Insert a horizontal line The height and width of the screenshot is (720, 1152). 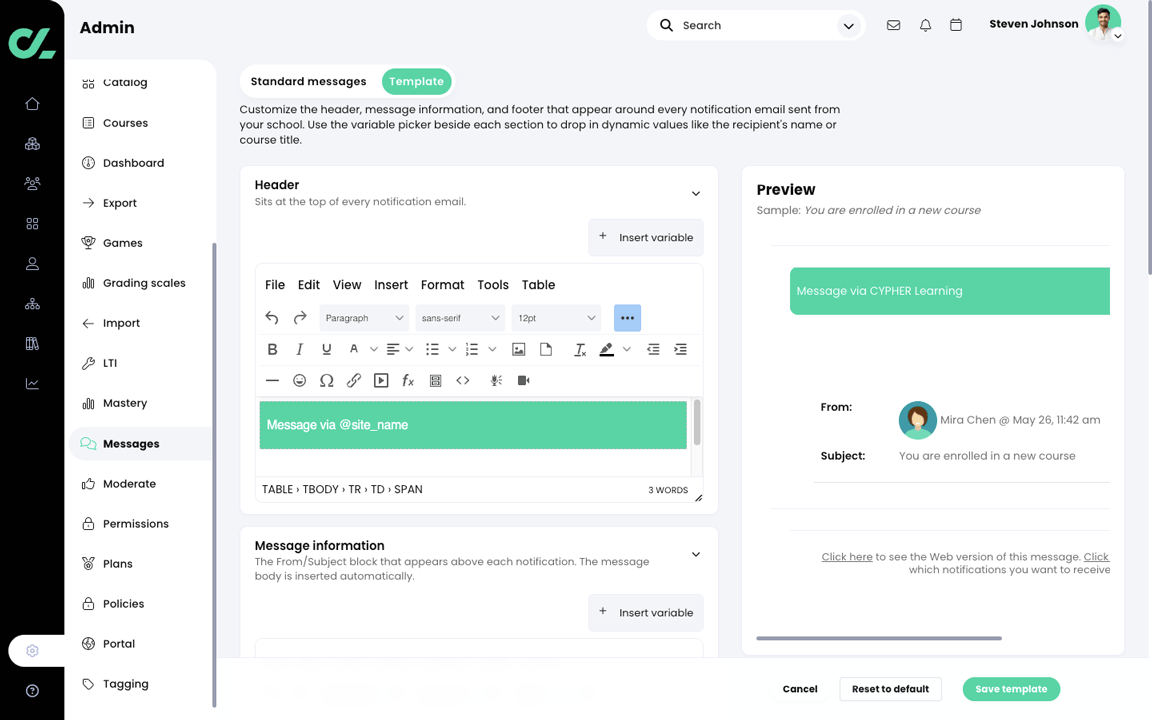coord(272,381)
